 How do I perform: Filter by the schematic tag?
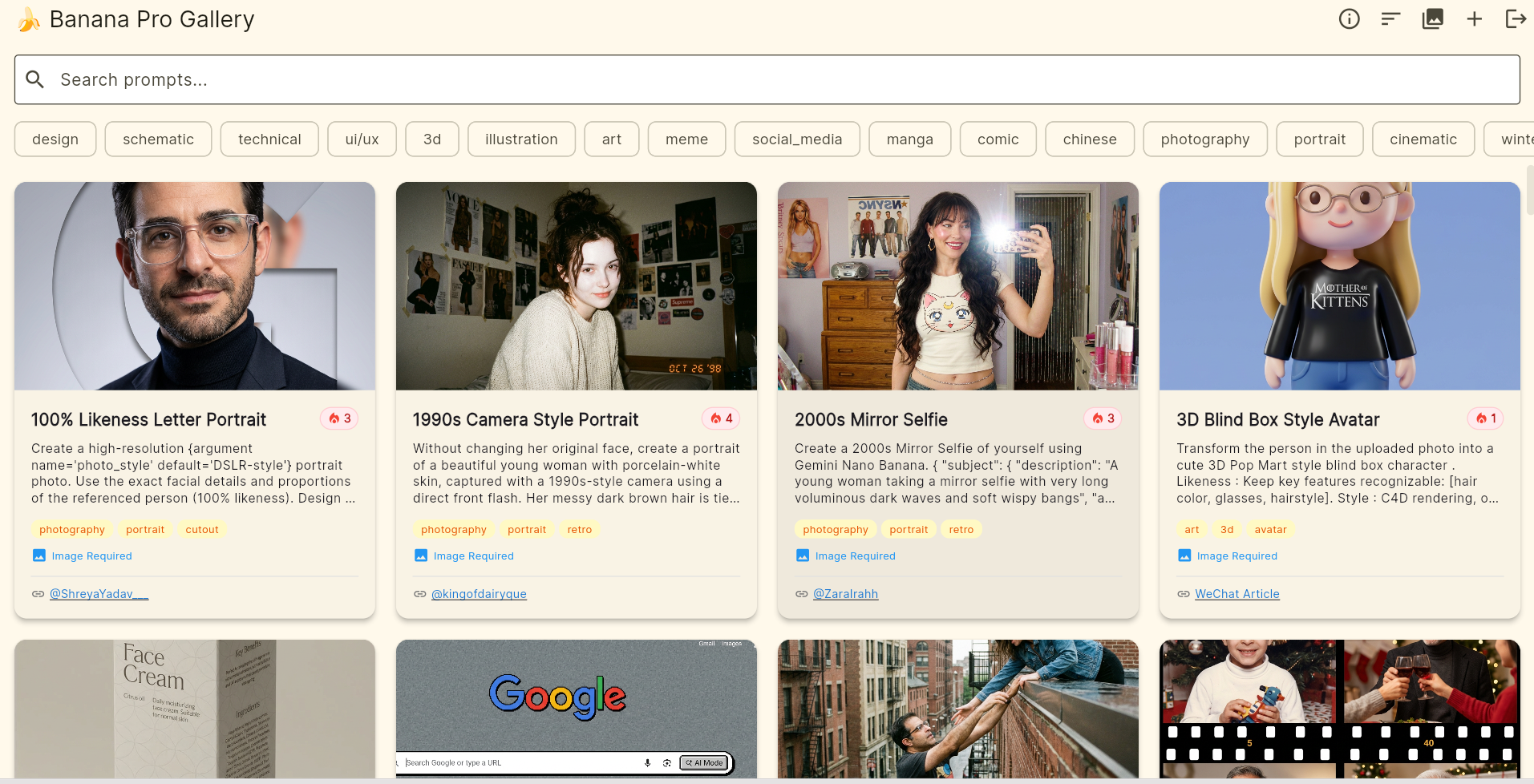[x=159, y=139]
